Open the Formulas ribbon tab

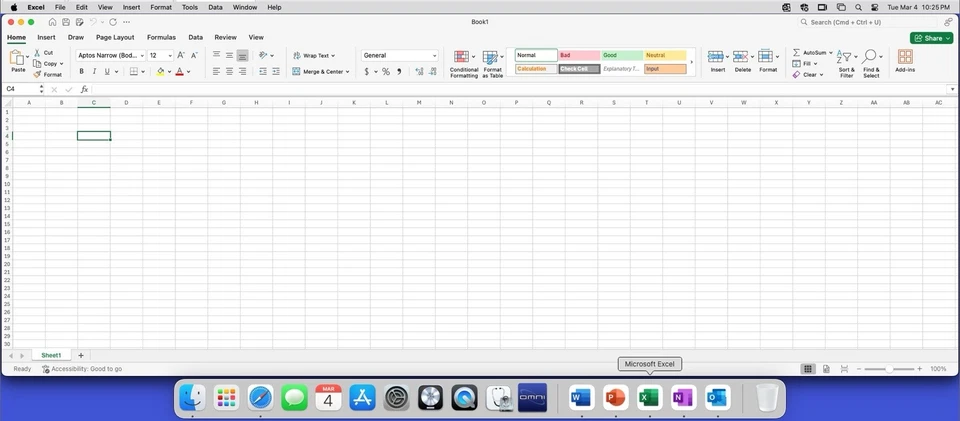click(x=161, y=37)
